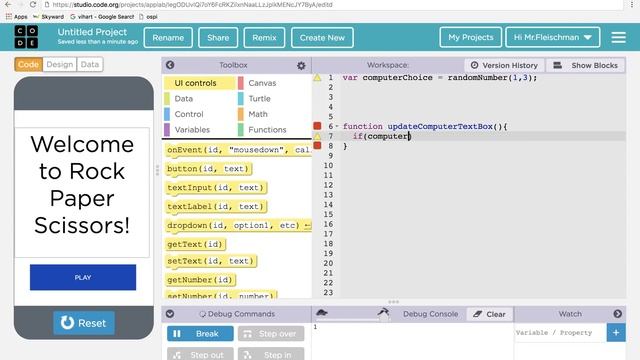Screen dimensions: 640x360
Task: Open Toolbox settings gear
Action: tap(301, 65)
